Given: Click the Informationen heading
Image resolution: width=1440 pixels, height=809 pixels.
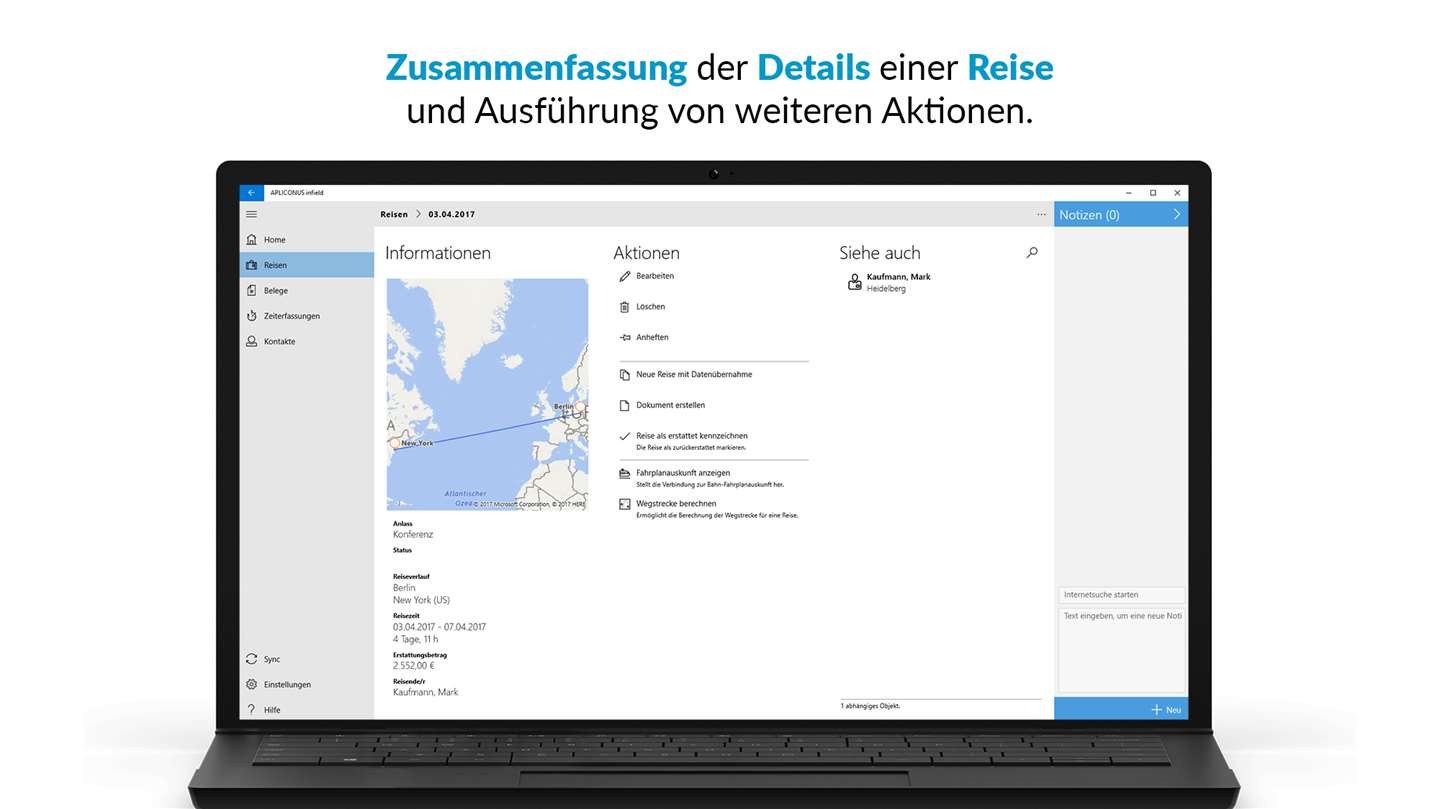Looking at the screenshot, I should tap(438, 253).
